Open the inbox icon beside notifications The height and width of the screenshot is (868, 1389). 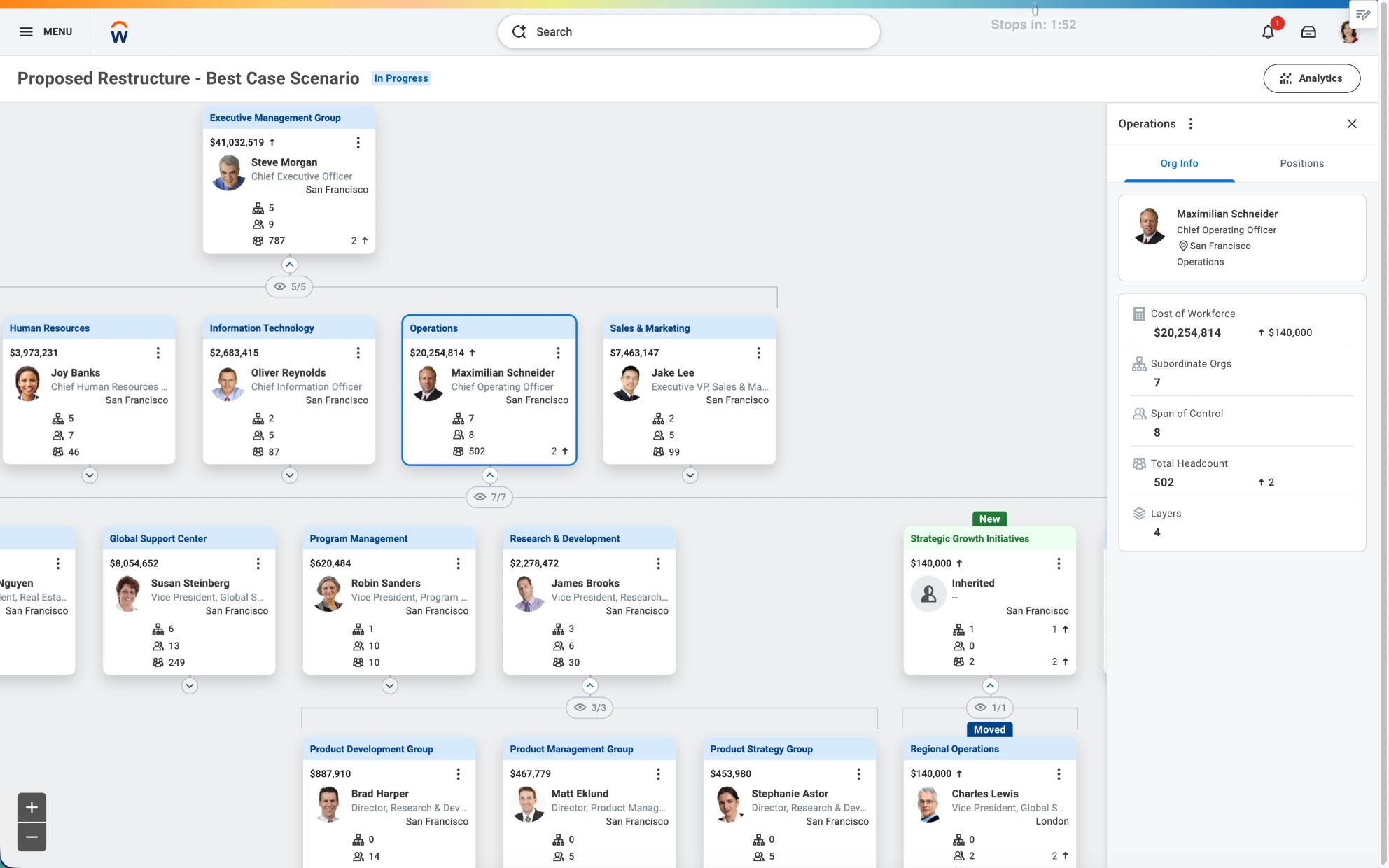[1308, 31]
